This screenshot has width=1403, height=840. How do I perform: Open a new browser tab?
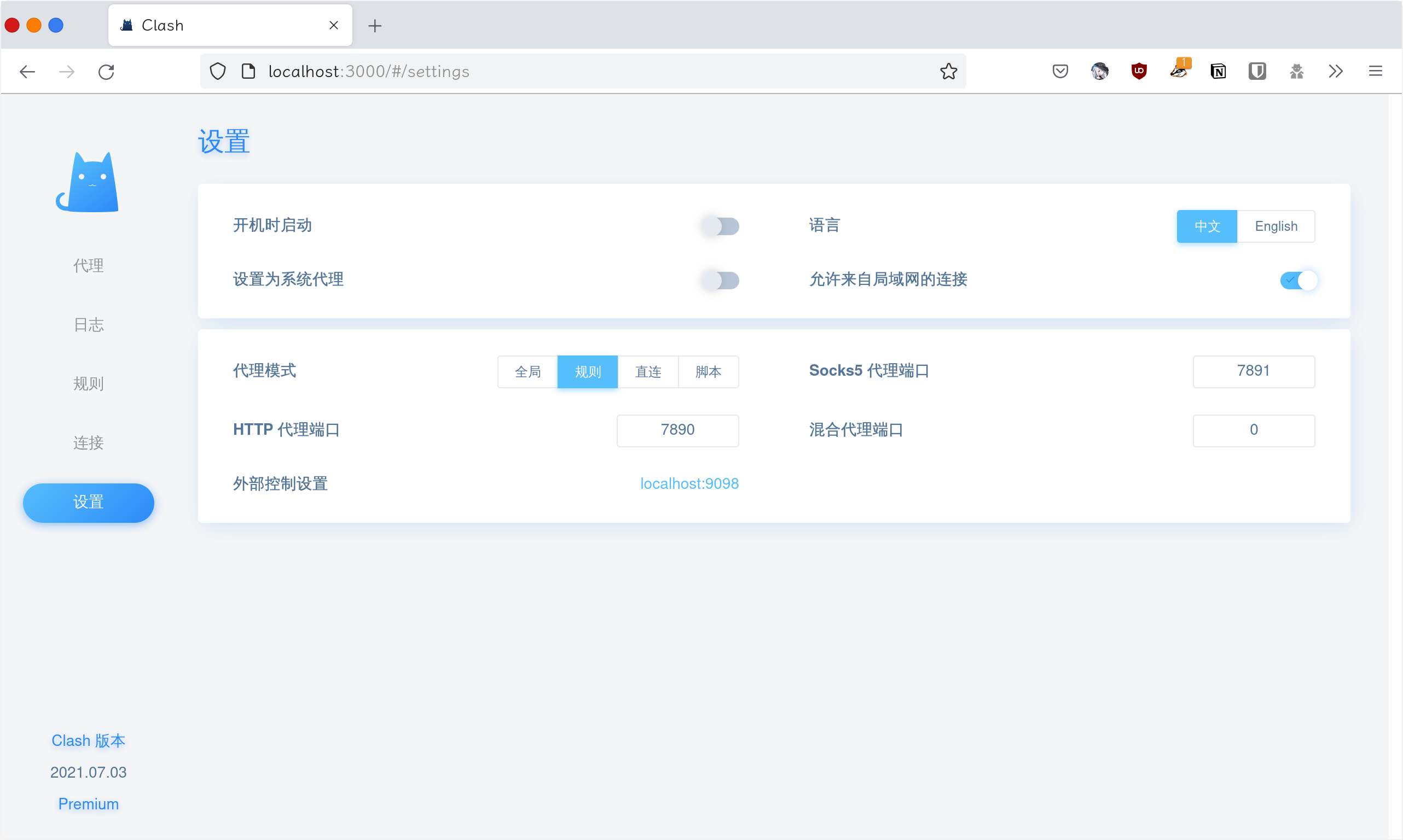point(375,26)
